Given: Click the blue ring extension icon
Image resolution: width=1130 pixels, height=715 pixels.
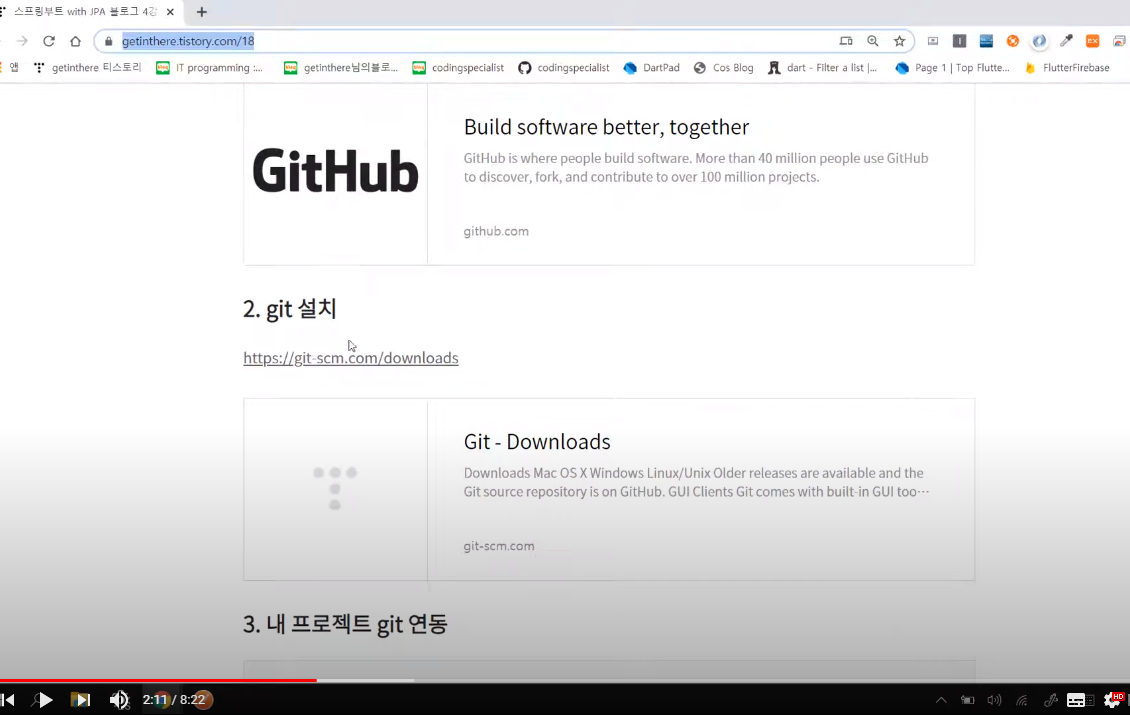Looking at the screenshot, I should tap(1039, 41).
